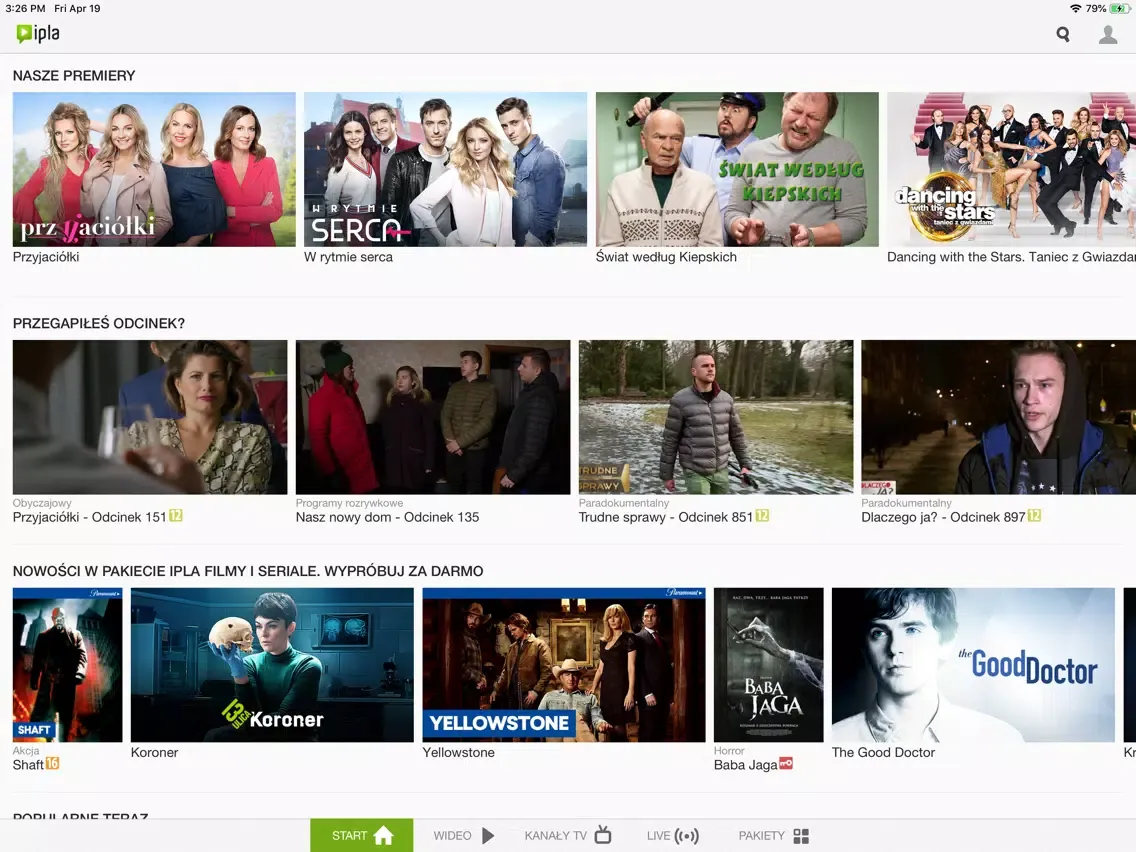This screenshot has width=1136, height=852.
Task: Tap the age 12 badge on Trudne sprawy
Action: pos(762,516)
